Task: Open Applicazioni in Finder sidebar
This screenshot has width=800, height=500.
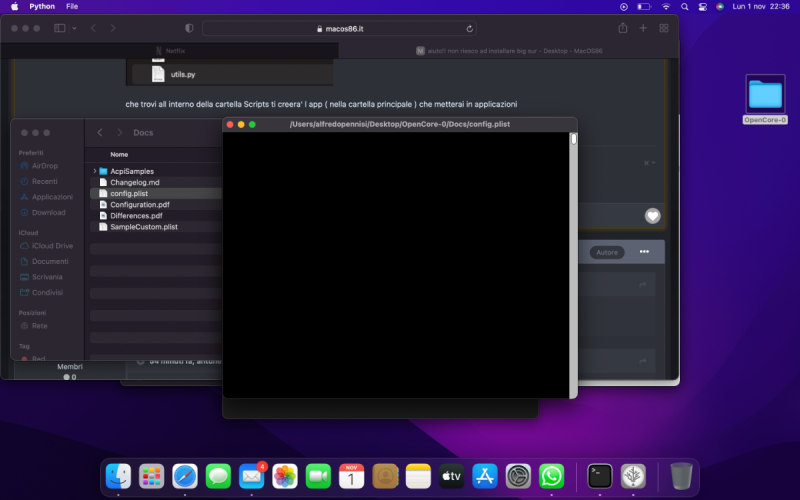Action: 47,197
